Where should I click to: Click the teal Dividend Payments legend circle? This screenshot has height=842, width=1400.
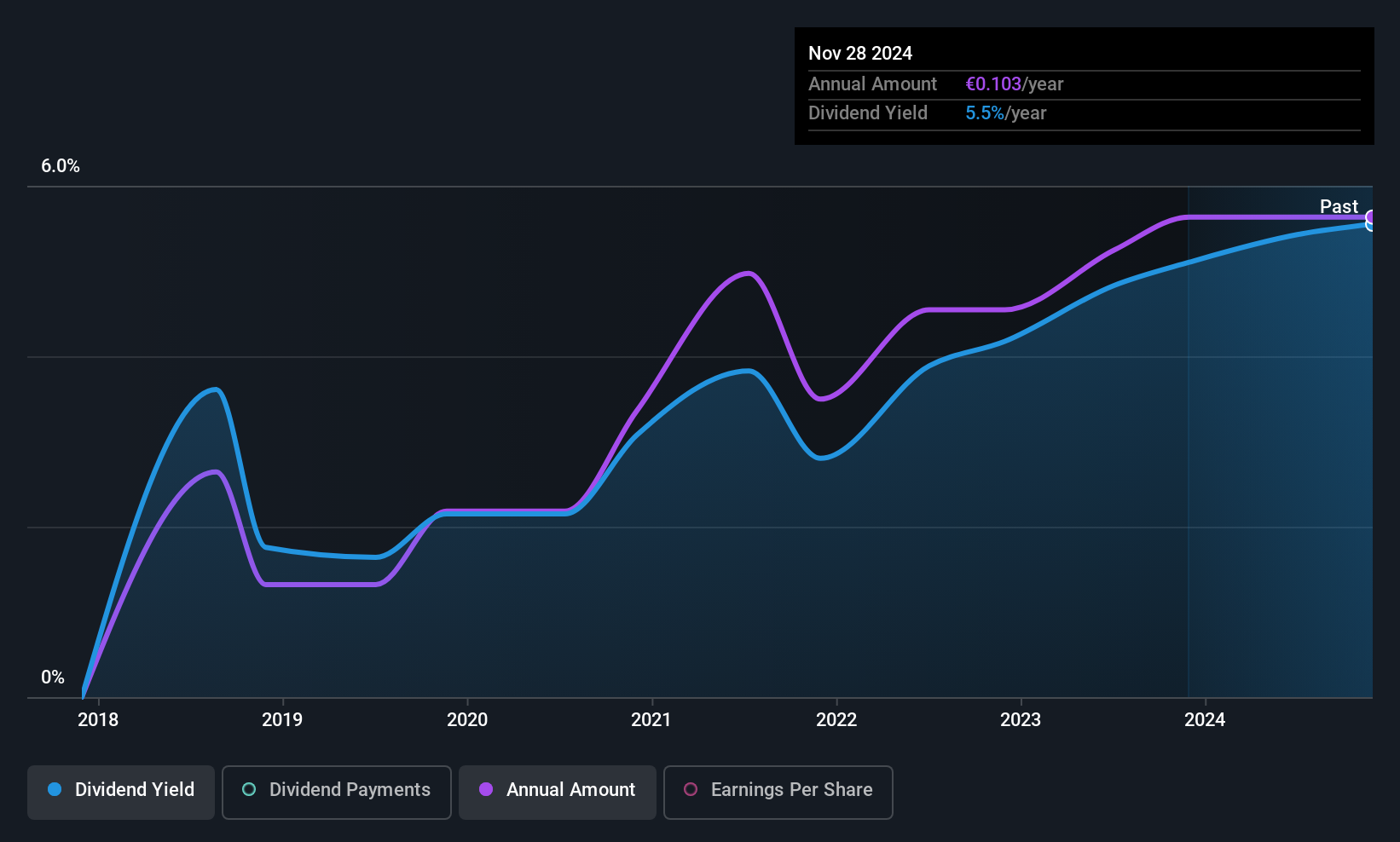pyautogui.click(x=249, y=789)
